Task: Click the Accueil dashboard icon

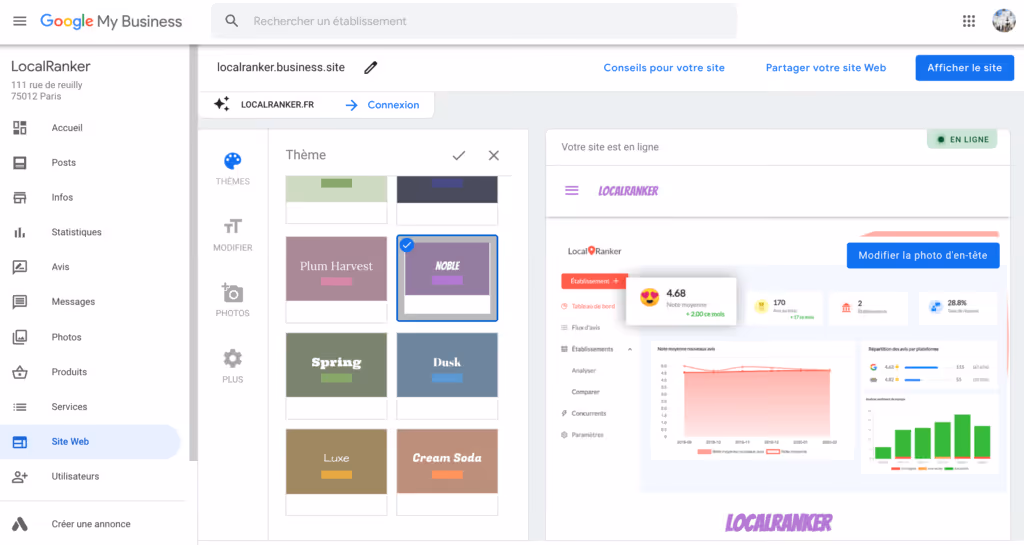Action: [x=20, y=128]
